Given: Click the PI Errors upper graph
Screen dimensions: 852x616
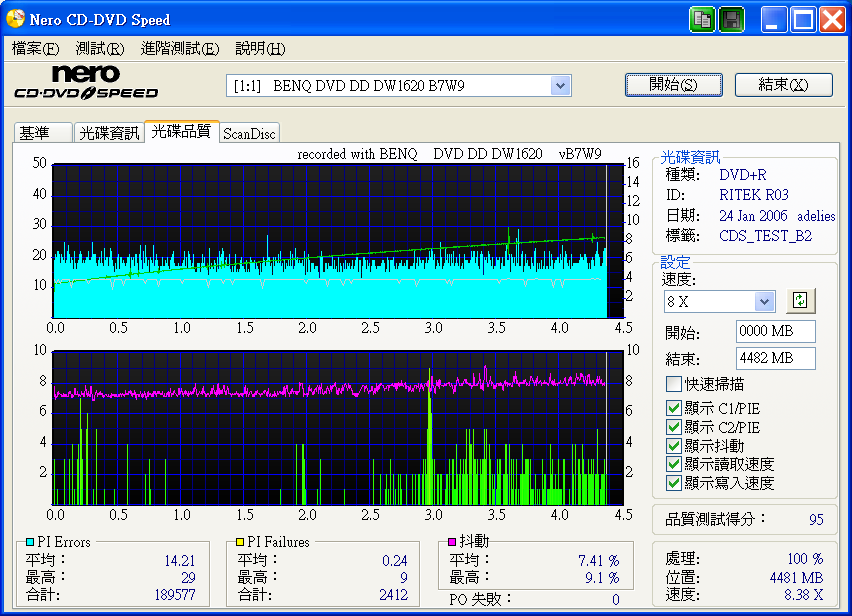Looking at the screenshot, I should click(337, 241).
